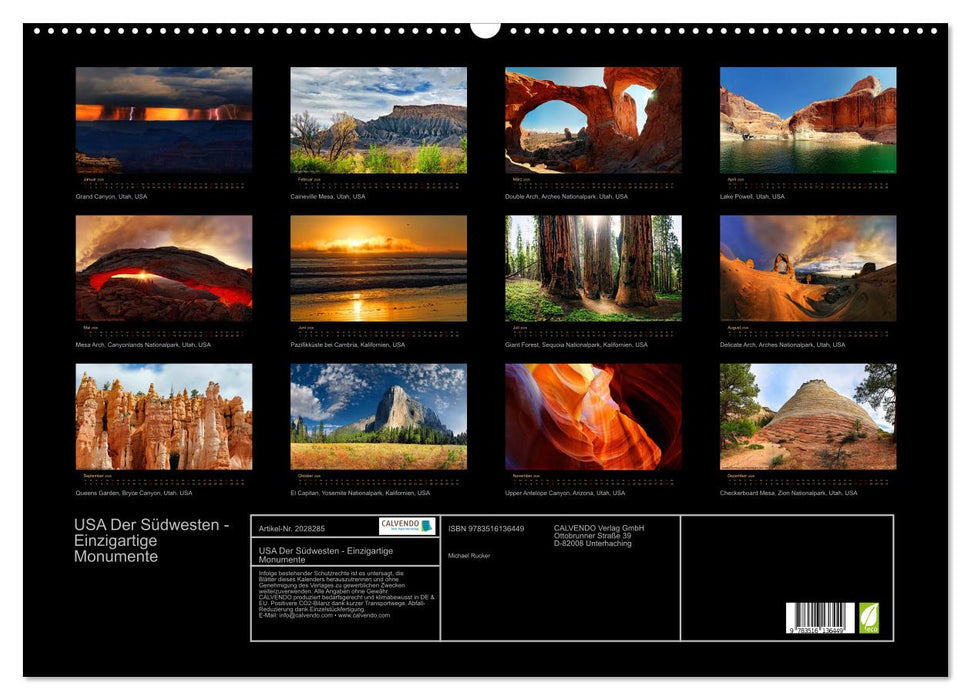971x700 pixels.
Task: Click the Artikel-Nr. 2028285 field
Action: point(291,529)
